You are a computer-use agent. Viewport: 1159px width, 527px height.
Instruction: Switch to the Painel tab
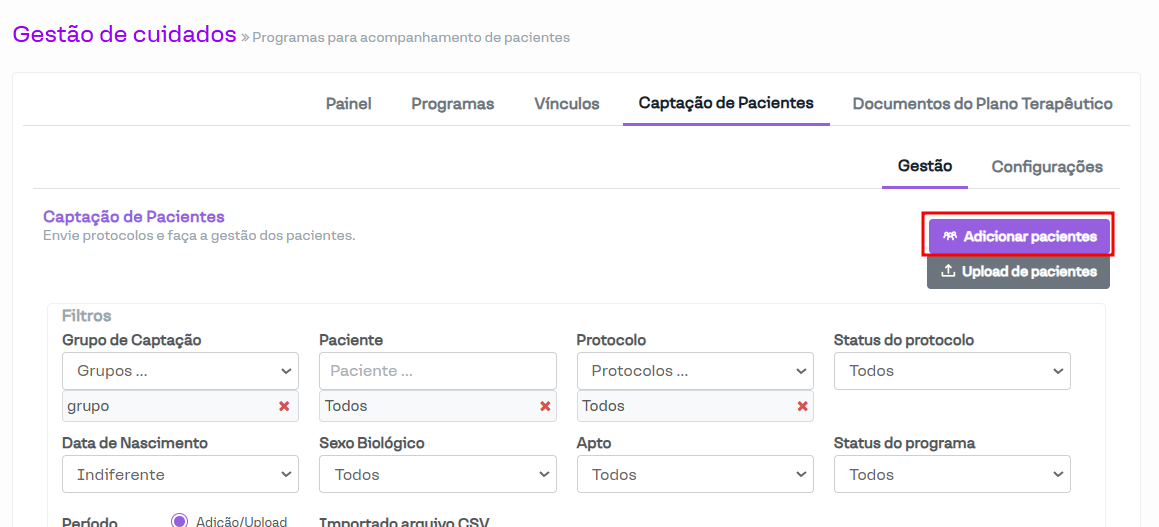tap(348, 104)
